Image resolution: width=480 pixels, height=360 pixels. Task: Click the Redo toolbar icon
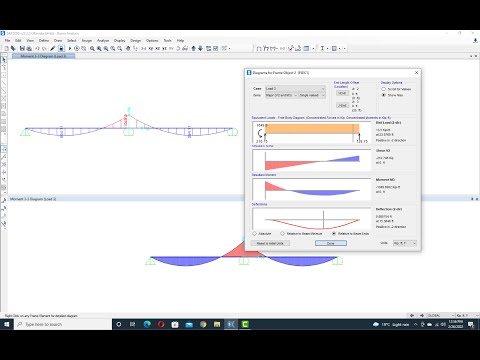44,49
